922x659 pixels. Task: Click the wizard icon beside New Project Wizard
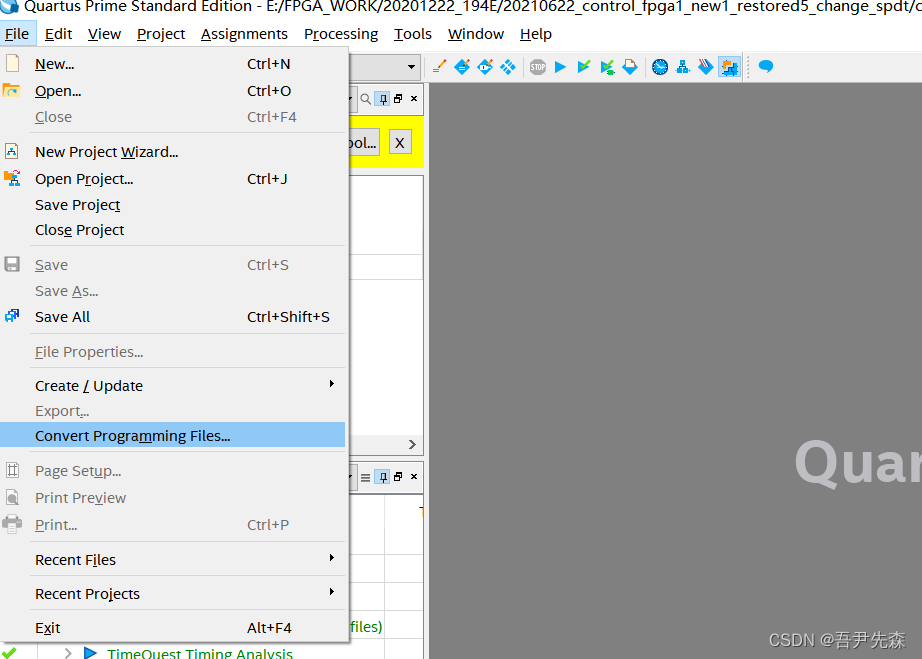(12, 151)
